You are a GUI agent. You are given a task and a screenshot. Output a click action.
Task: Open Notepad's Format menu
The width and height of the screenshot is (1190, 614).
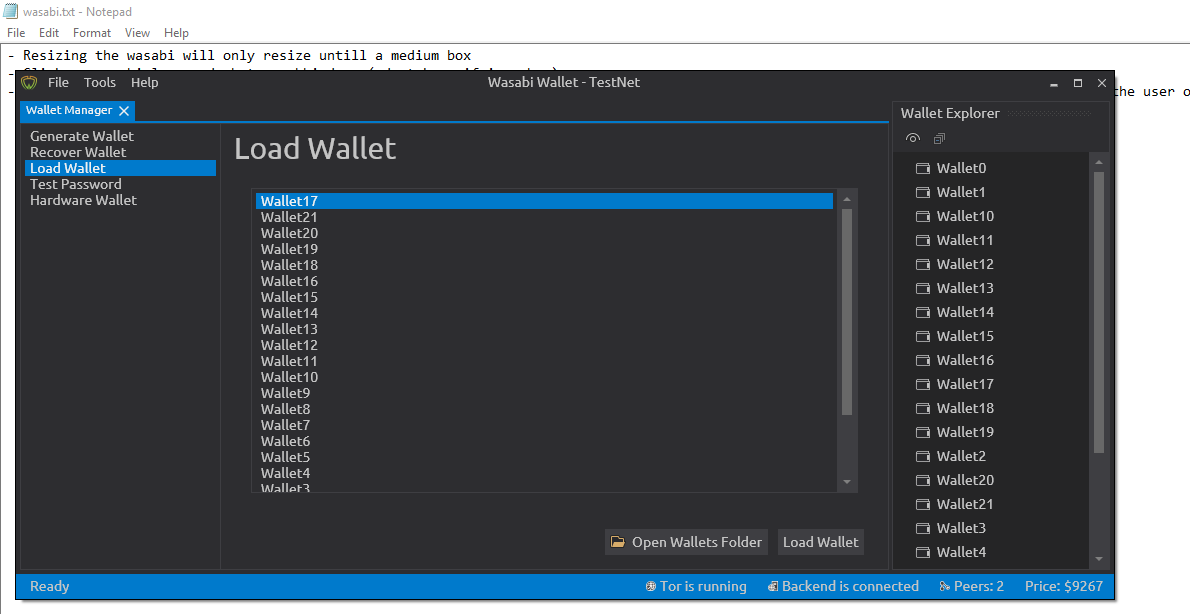click(92, 33)
